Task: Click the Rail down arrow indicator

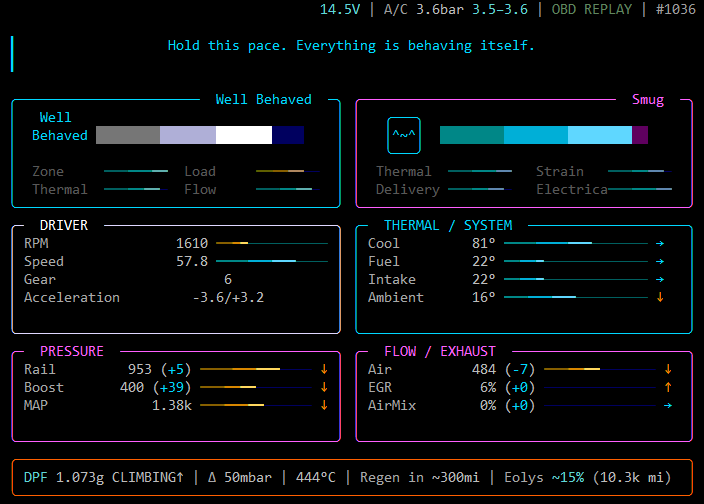Action: point(324,369)
